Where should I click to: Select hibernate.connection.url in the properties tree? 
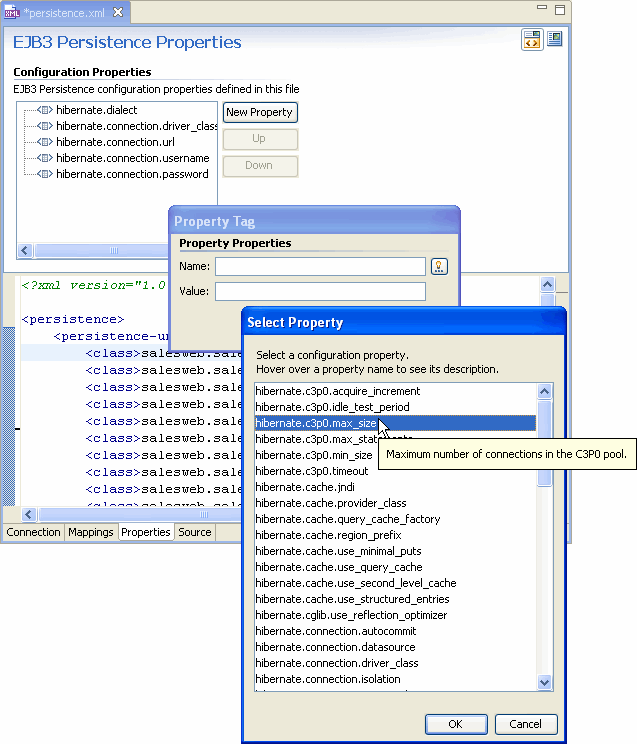click(115, 142)
